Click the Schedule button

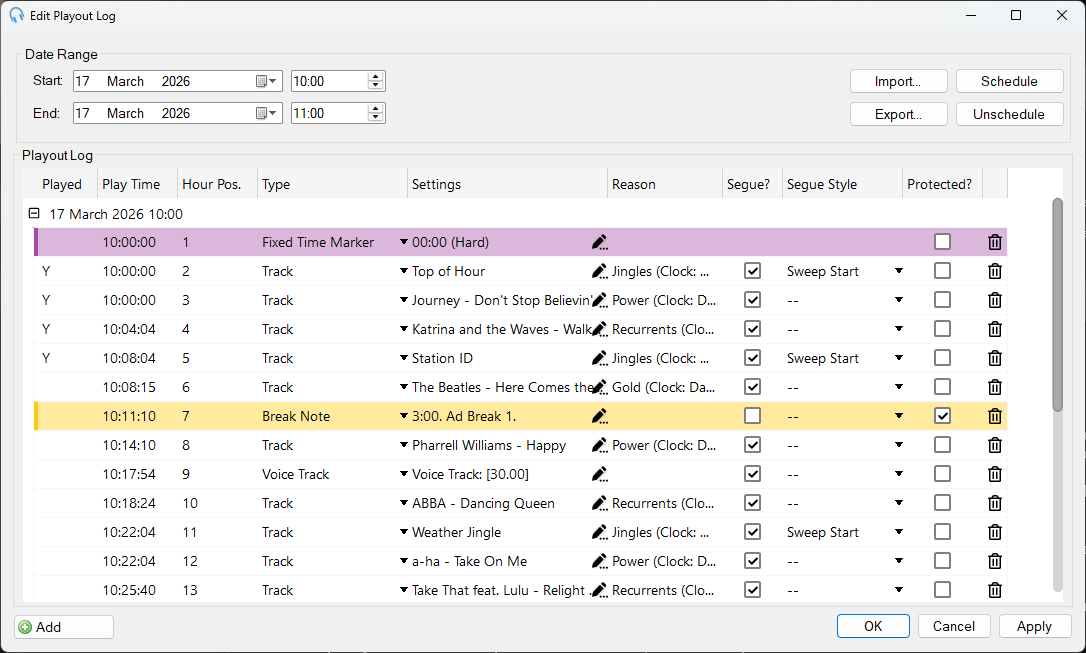coord(1009,81)
